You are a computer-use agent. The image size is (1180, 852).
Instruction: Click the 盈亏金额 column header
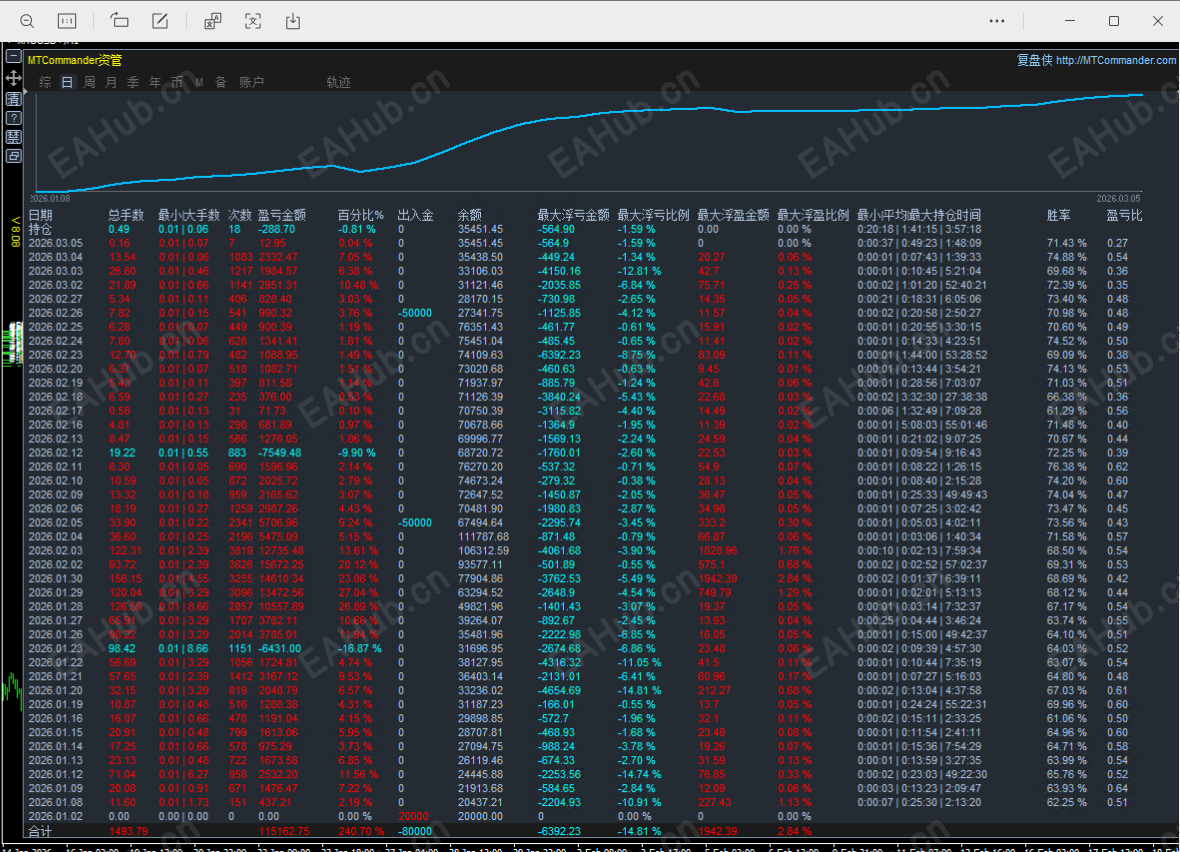pyautogui.click(x=281, y=215)
